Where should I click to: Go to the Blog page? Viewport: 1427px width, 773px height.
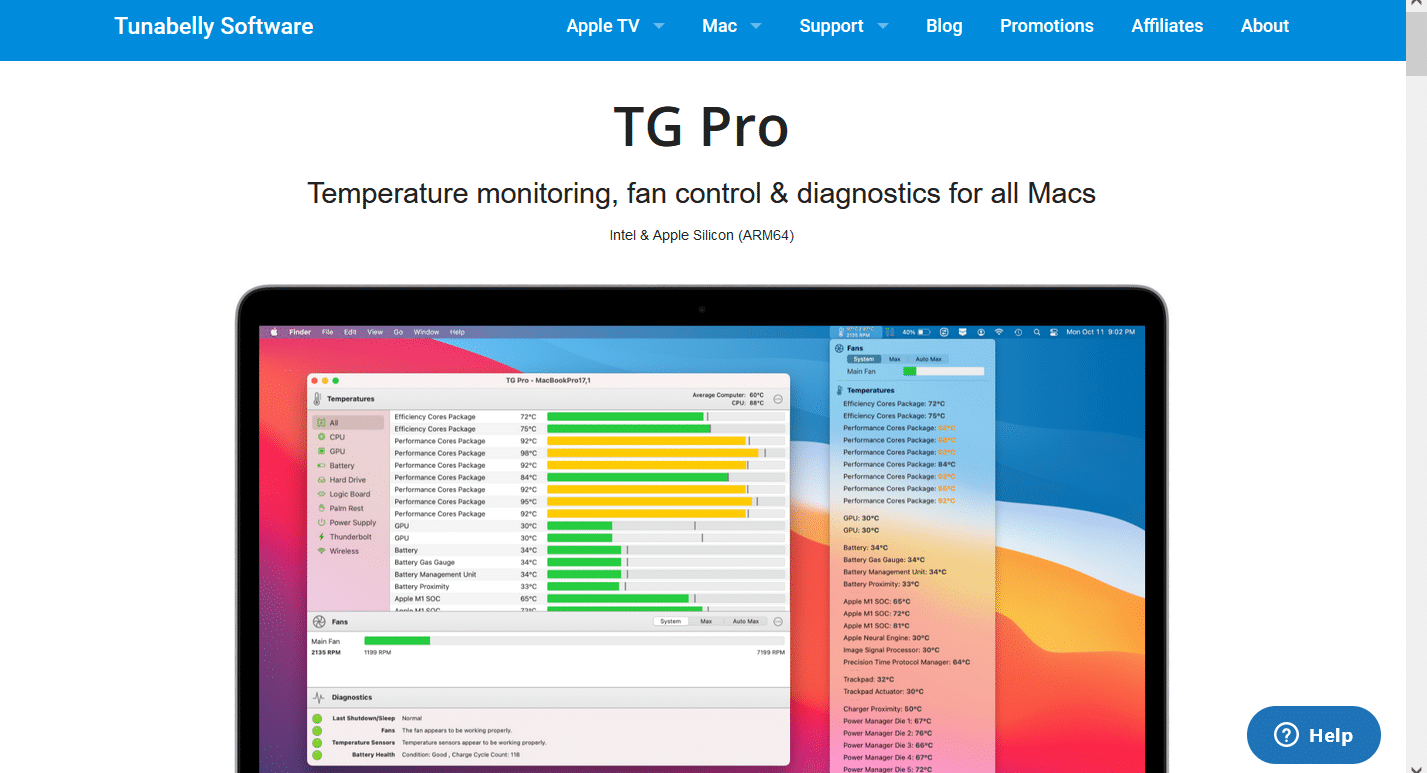pos(944,26)
